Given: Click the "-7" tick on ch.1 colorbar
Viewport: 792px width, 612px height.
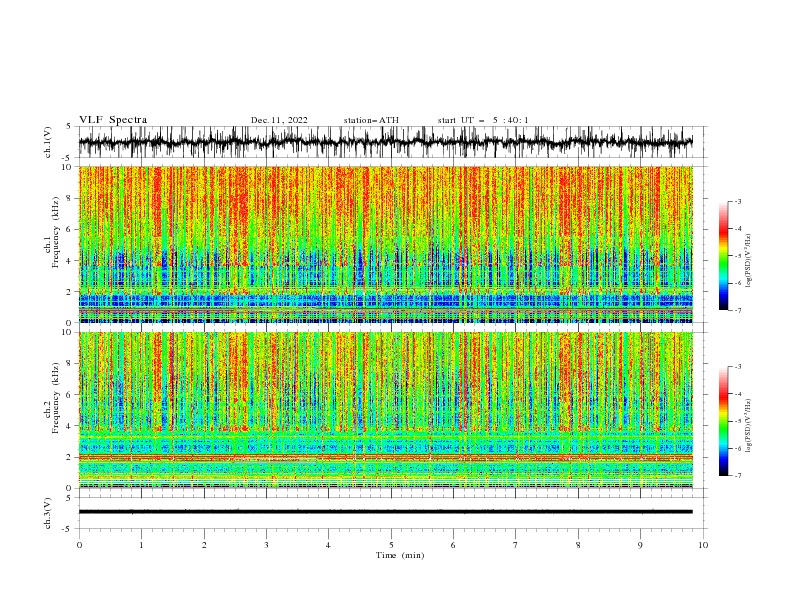Looking at the screenshot, I should tap(738, 310).
